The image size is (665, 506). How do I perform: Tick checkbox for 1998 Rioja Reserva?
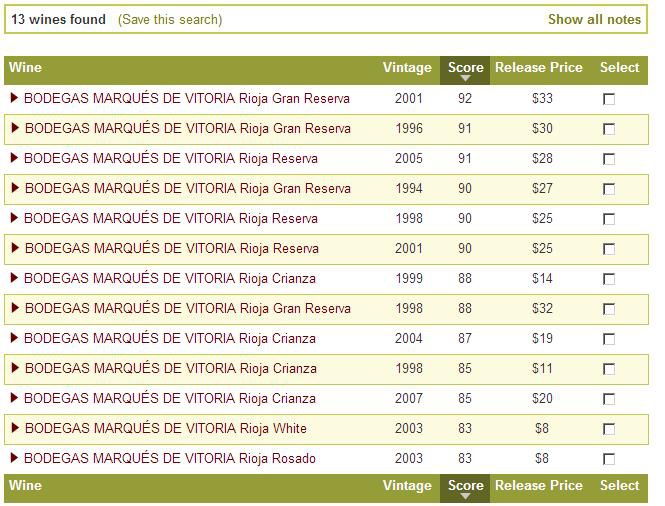(x=609, y=219)
